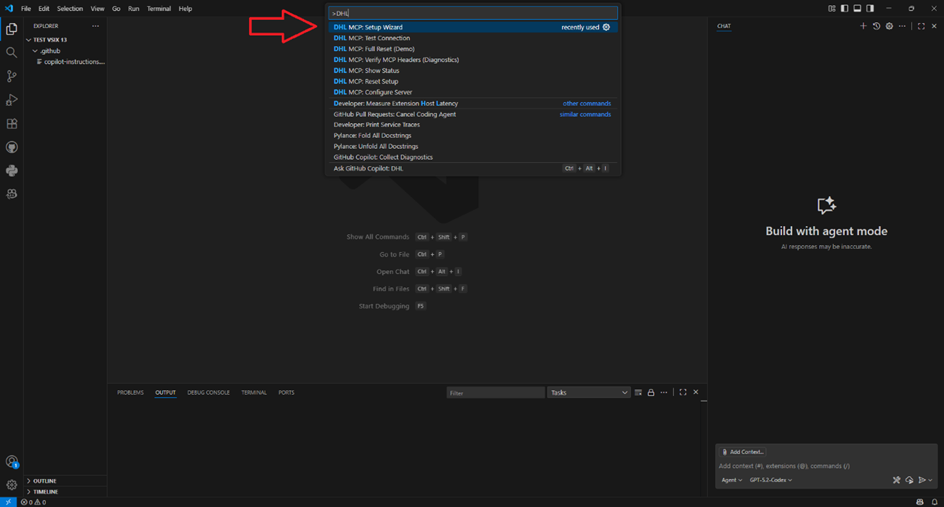The width and height of the screenshot is (944, 507).
Task: Toggle the primary side bar
Action: (845, 8)
